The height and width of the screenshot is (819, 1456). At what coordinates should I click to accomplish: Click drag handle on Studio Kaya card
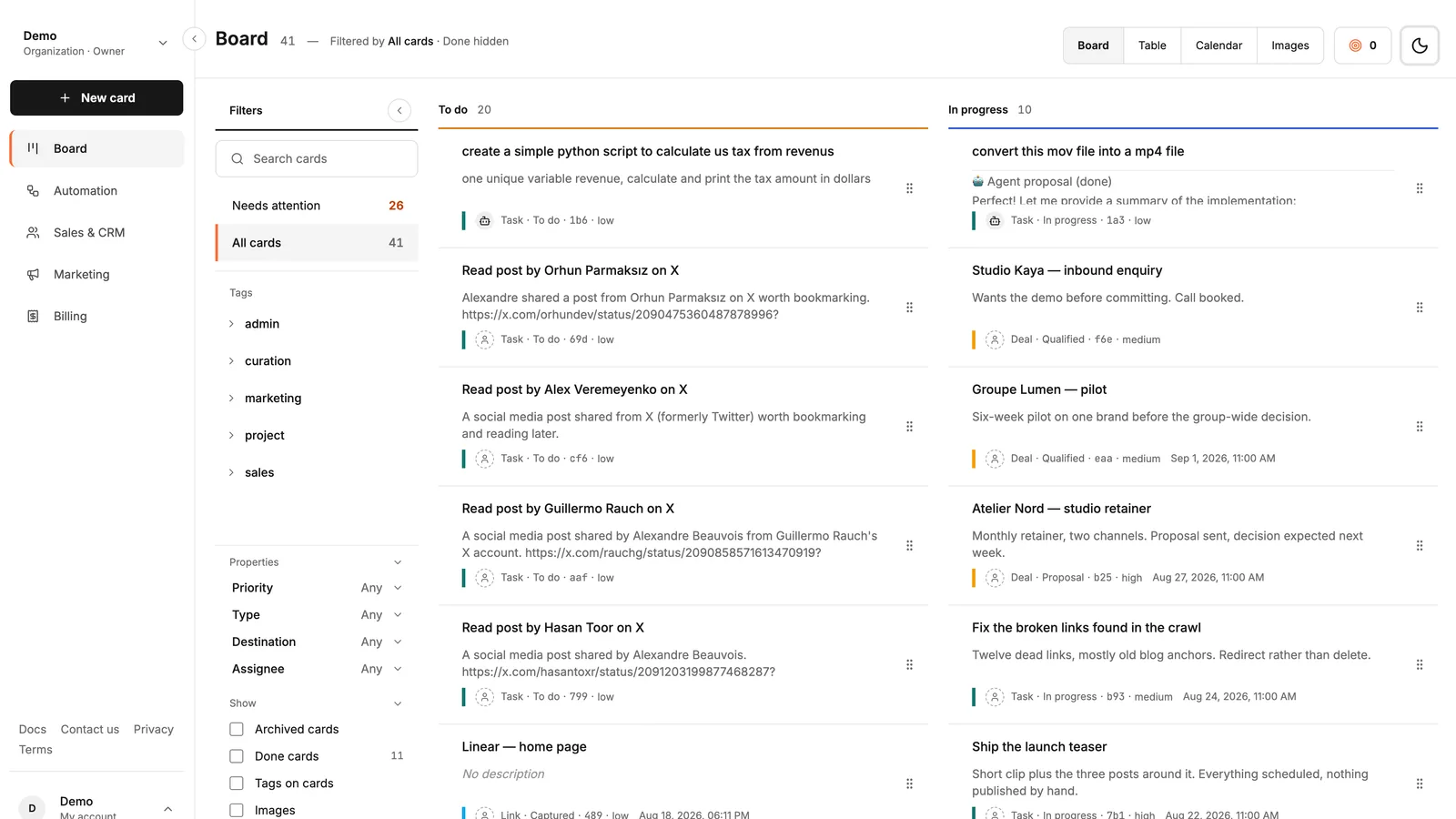click(x=1420, y=308)
